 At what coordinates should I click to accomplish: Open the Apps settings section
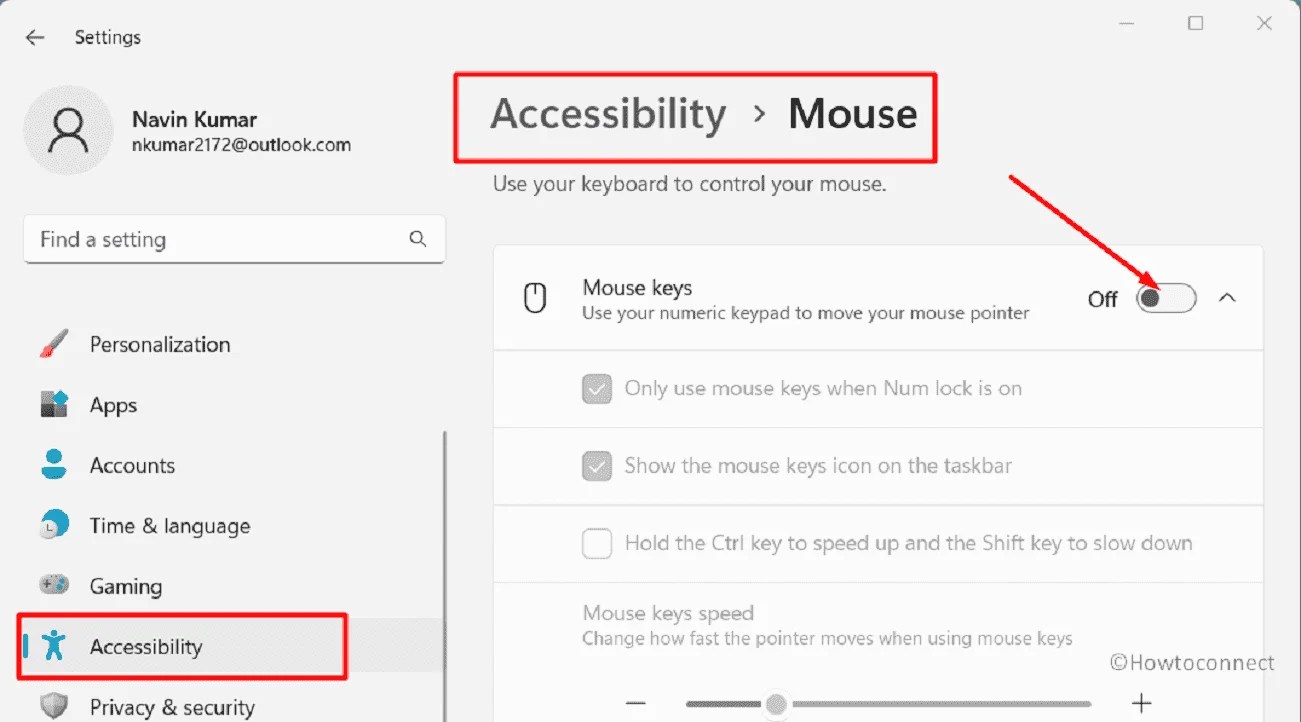coord(113,405)
